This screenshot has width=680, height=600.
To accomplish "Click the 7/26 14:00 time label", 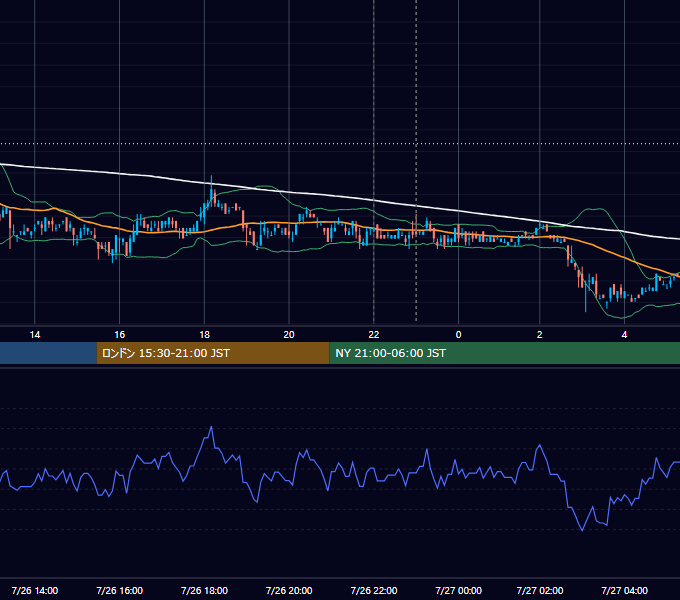I will pos(35,590).
